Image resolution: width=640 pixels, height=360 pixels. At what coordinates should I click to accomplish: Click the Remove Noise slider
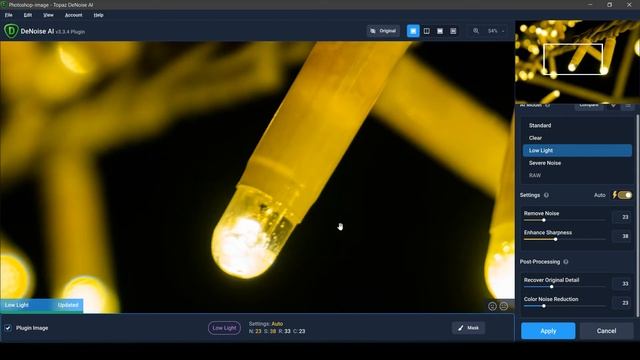pos(565,220)
